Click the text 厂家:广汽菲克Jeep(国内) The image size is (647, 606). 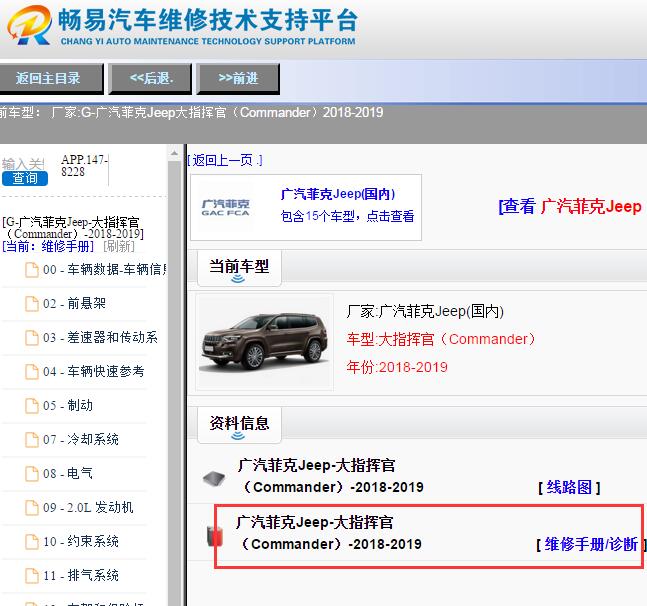[425, 311]
